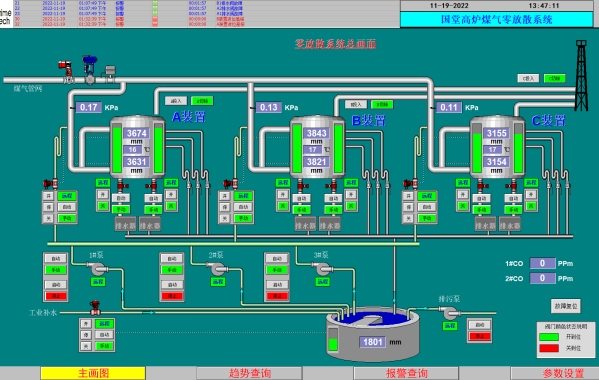The height and width of the screenshot is (380, 599).
Task: Click the 3#泵 pump icon
Action: pos(324,269)
